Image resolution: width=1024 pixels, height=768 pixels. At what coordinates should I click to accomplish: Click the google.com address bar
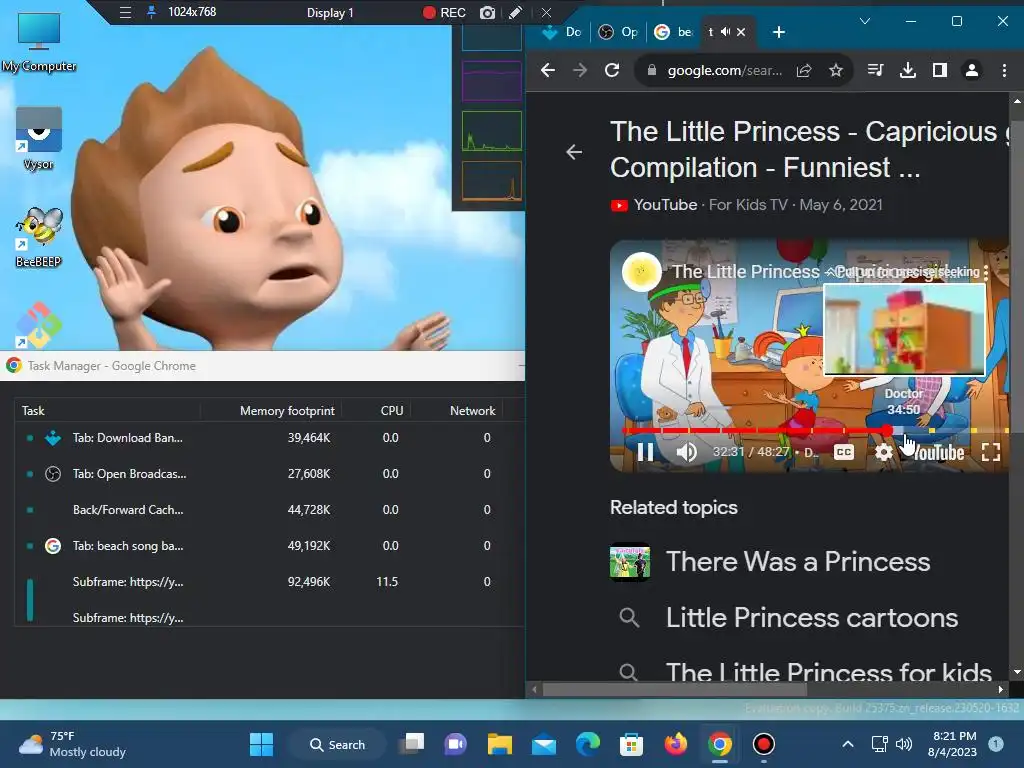pos(724,70)
